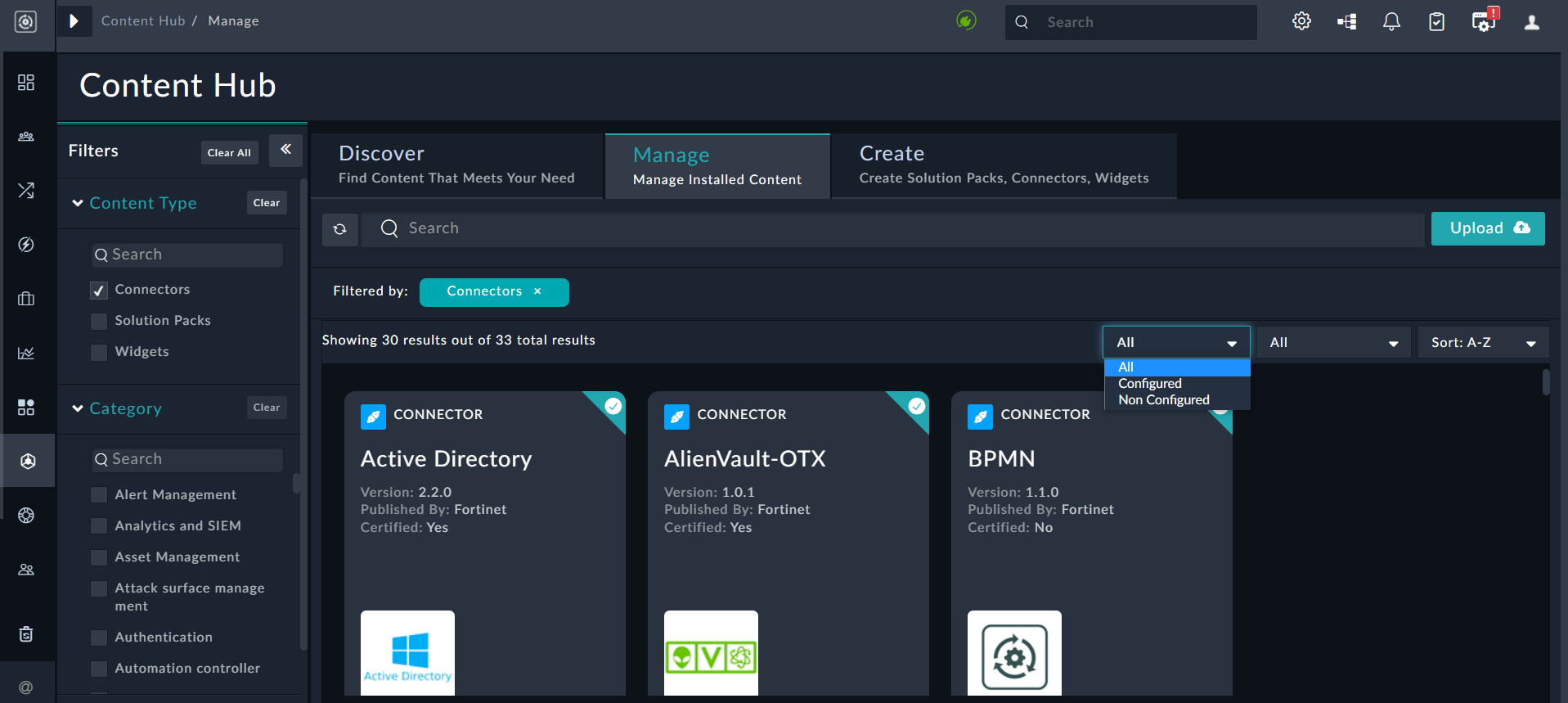Collapse the Content Type filter section

tap(78, 203)
